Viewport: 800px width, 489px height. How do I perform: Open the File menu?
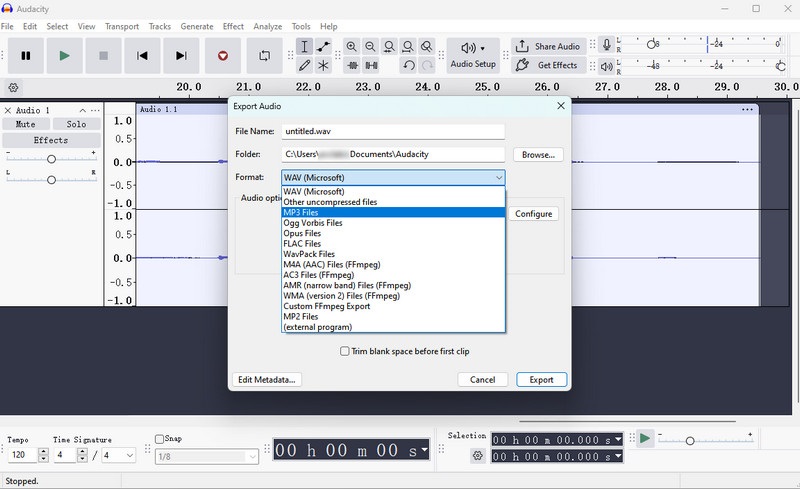(7, 27)
